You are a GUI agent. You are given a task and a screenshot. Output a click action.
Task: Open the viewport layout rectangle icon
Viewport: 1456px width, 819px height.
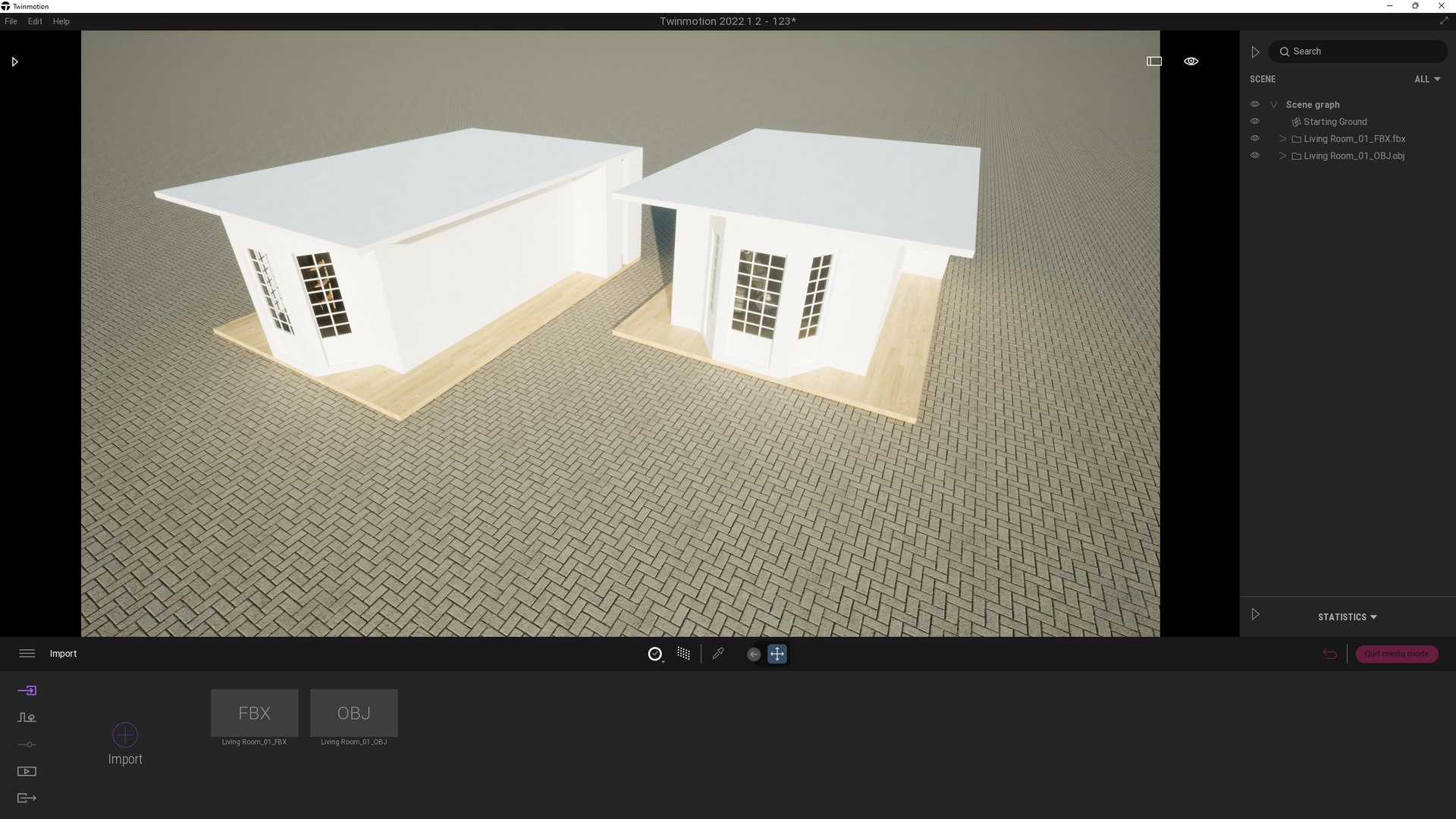(x=1154, y=61)
